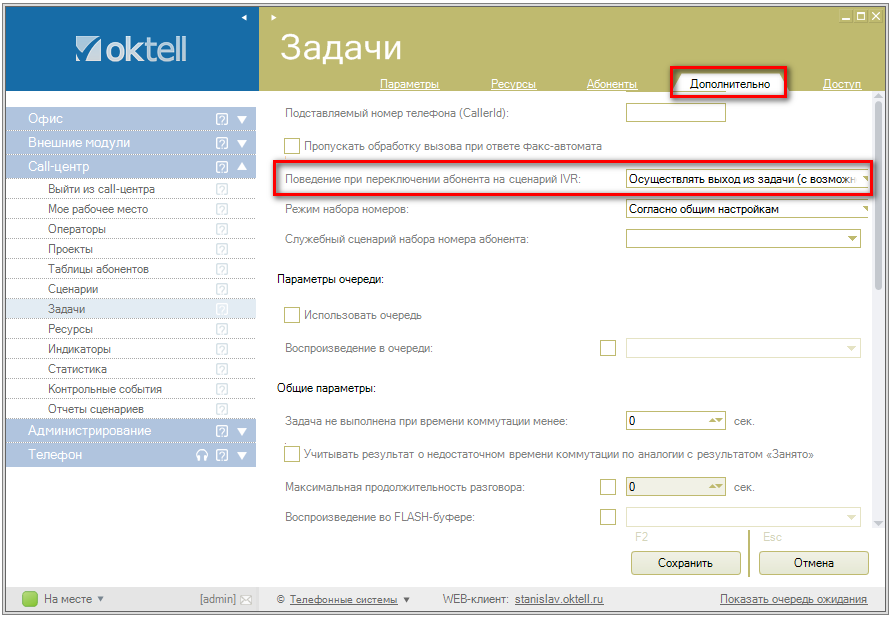Open help icon next to Операторы

pyautogui.click(x=222, y=229)
